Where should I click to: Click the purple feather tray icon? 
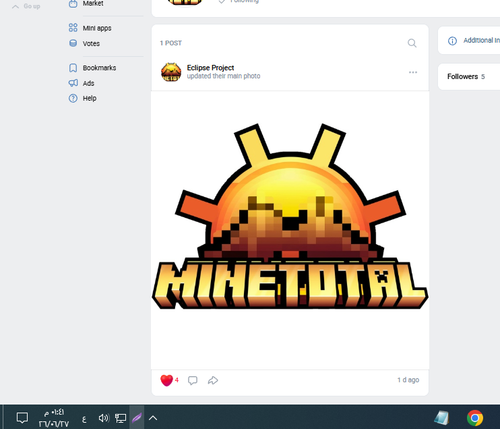pyautogui.click(x=137, y=417)
